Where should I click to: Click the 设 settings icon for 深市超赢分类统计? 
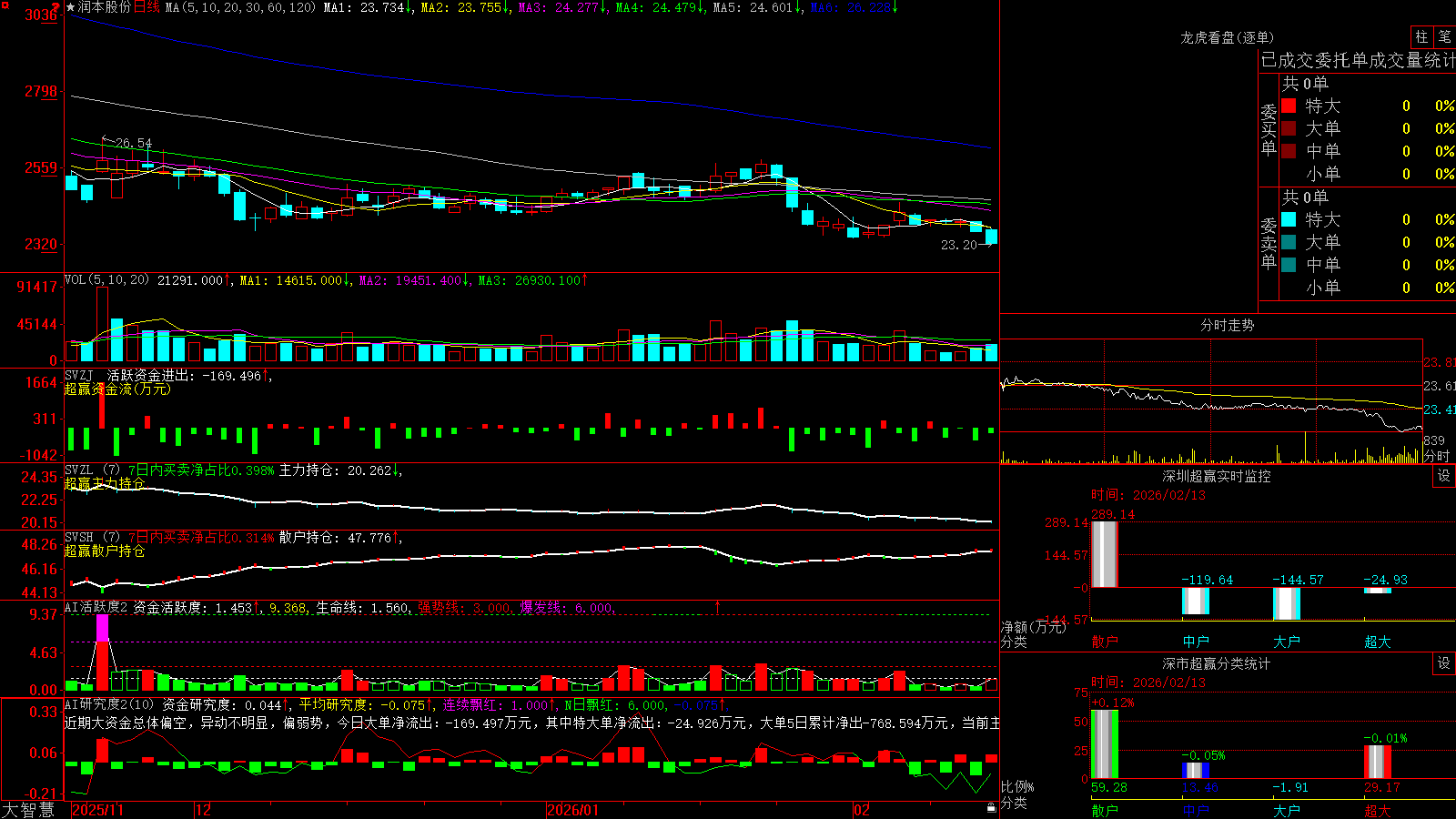tap(1444, 663)
